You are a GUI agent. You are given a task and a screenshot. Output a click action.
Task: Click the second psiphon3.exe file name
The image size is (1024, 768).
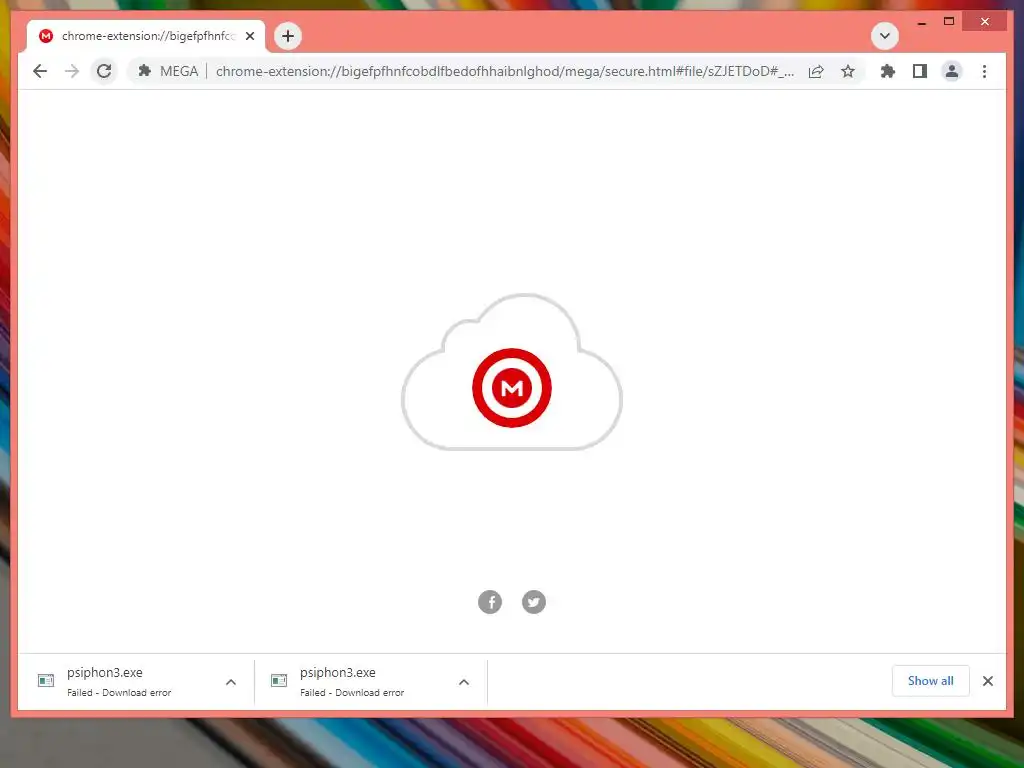338,672
